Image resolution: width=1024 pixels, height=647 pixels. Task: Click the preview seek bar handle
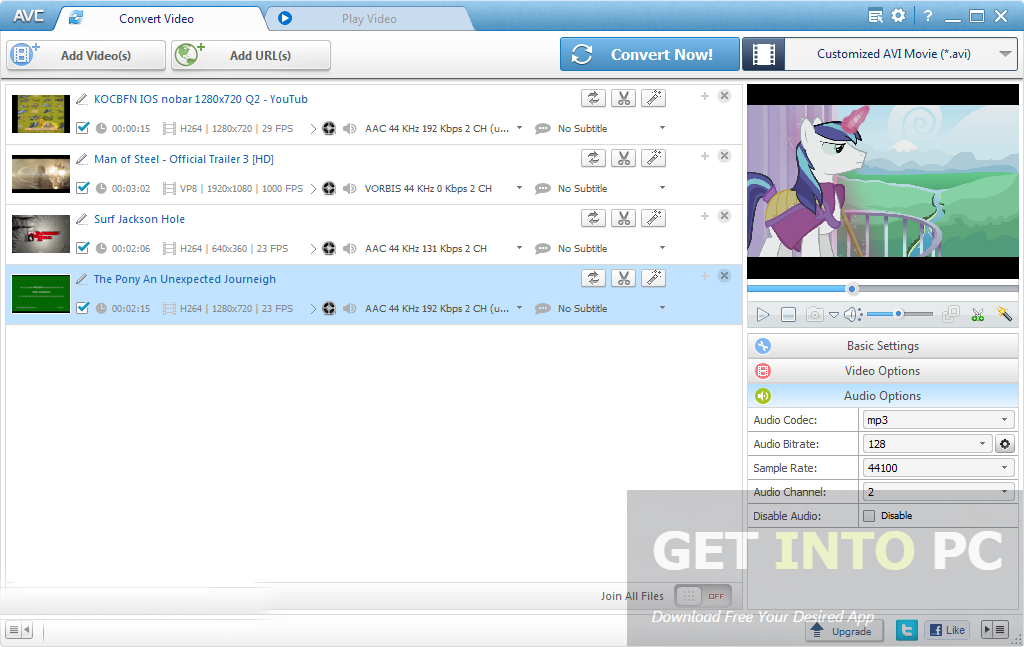[x=852, y=289]
